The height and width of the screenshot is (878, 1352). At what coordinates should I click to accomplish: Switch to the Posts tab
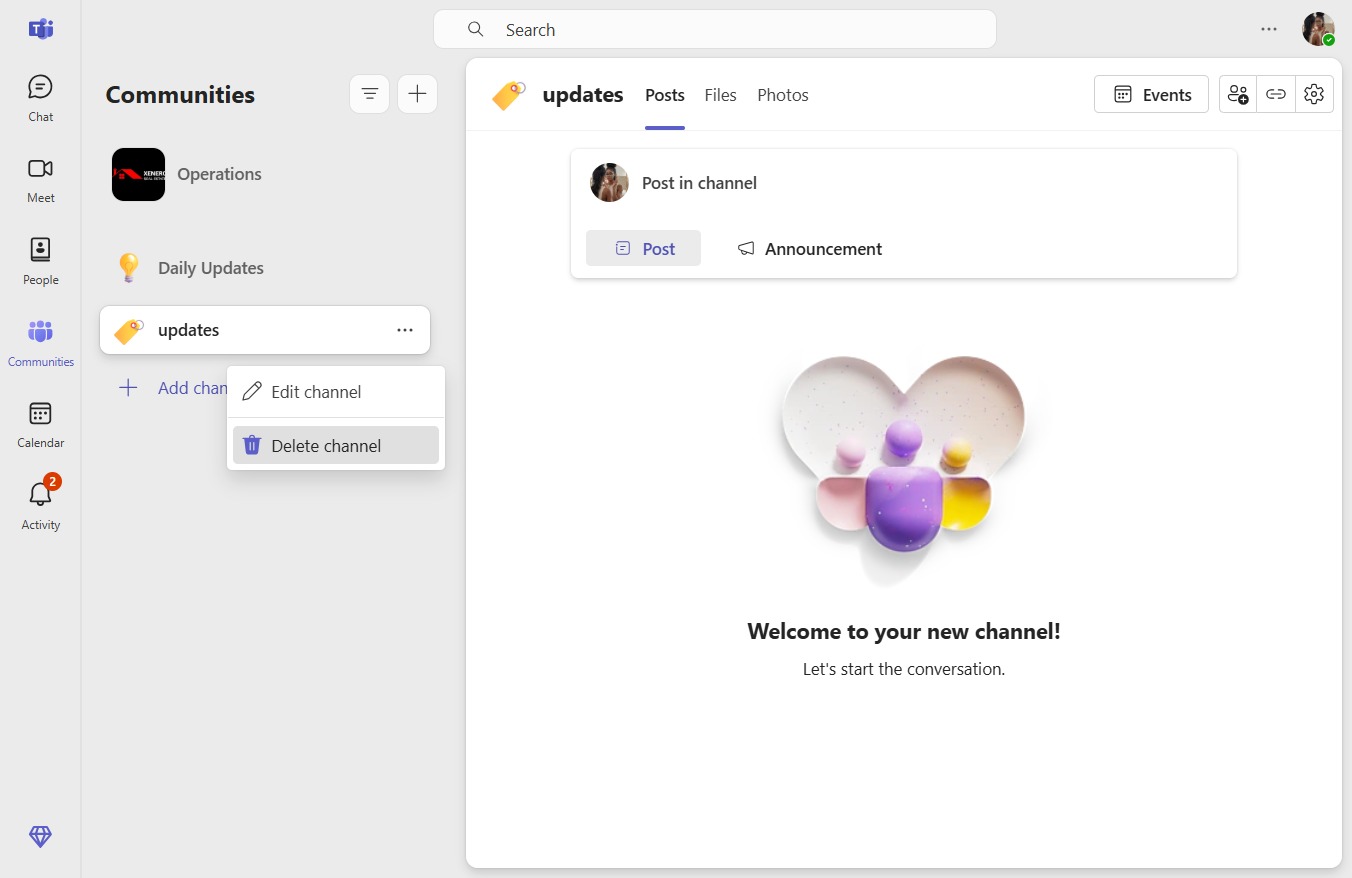click(x=665, y=95)
